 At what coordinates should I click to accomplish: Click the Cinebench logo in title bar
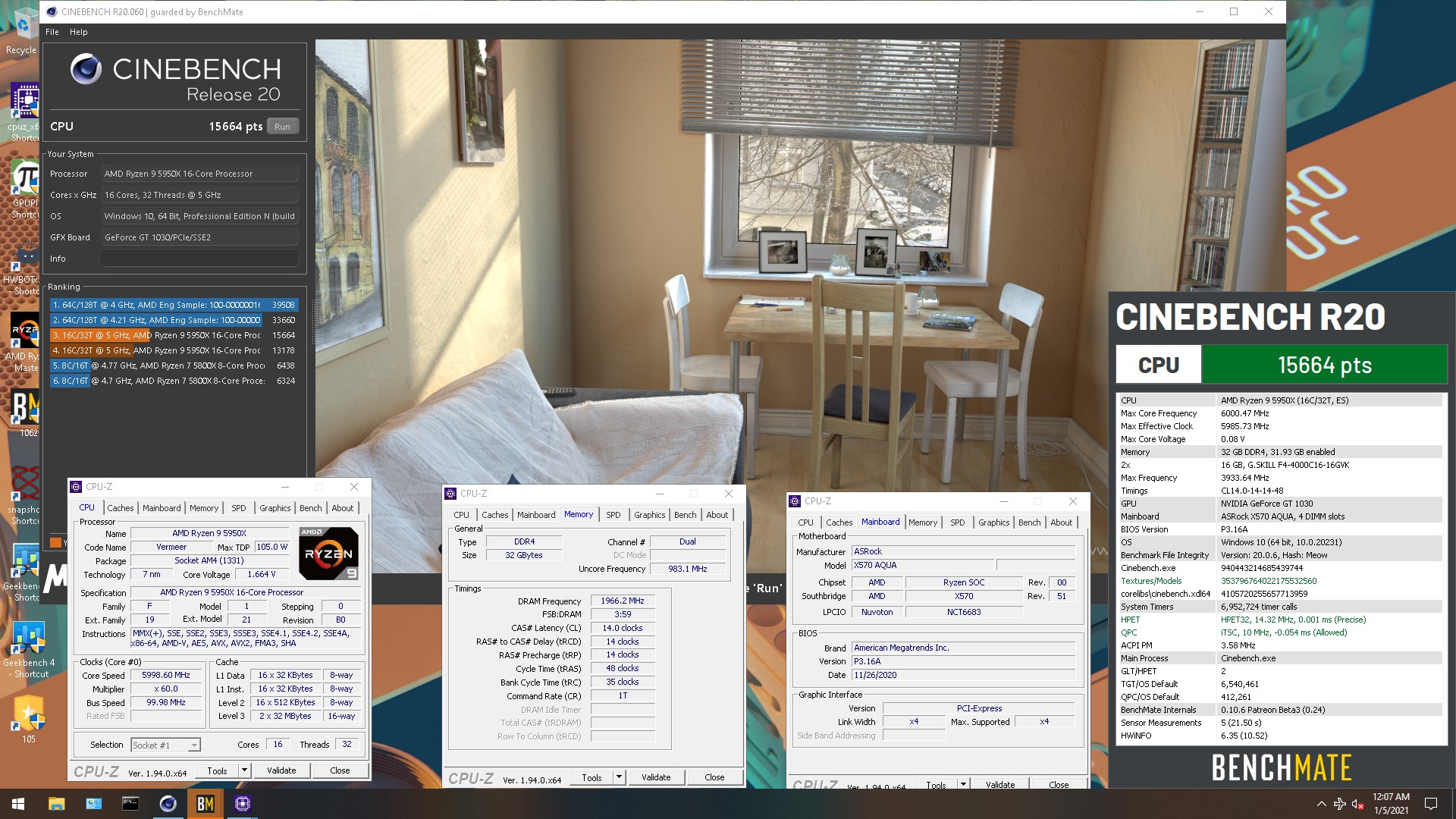(x=52, y=11)
